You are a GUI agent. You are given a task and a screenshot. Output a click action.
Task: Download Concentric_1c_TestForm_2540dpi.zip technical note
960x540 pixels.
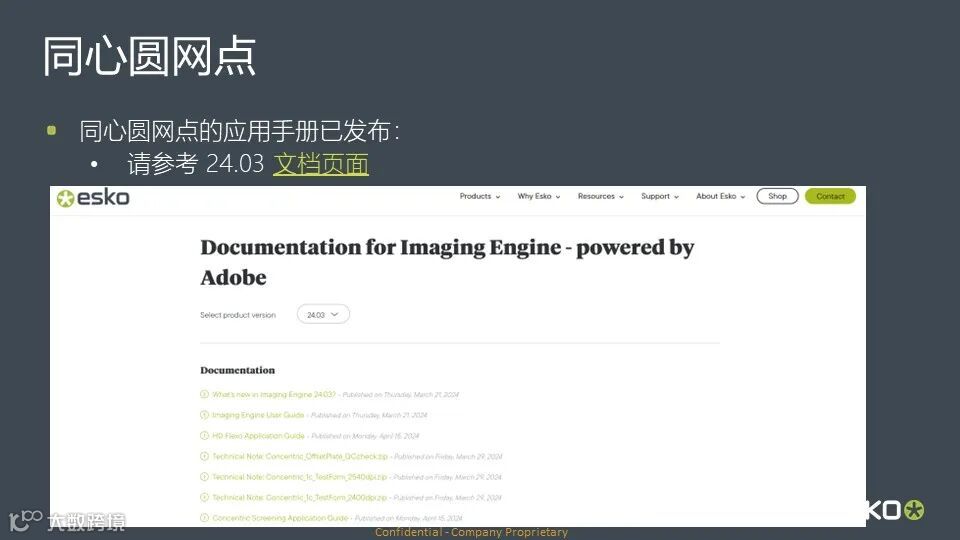(299, 477)
